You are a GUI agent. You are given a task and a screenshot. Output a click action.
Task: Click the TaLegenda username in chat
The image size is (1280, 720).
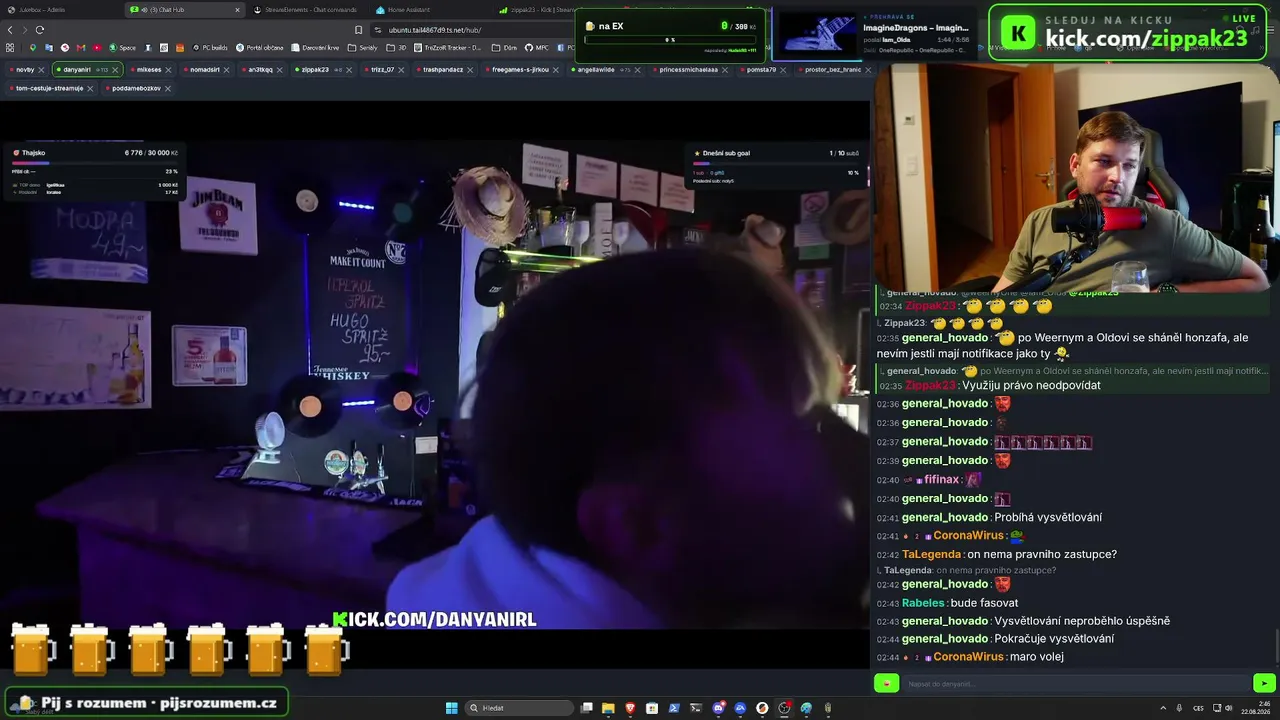coord(932,554)
